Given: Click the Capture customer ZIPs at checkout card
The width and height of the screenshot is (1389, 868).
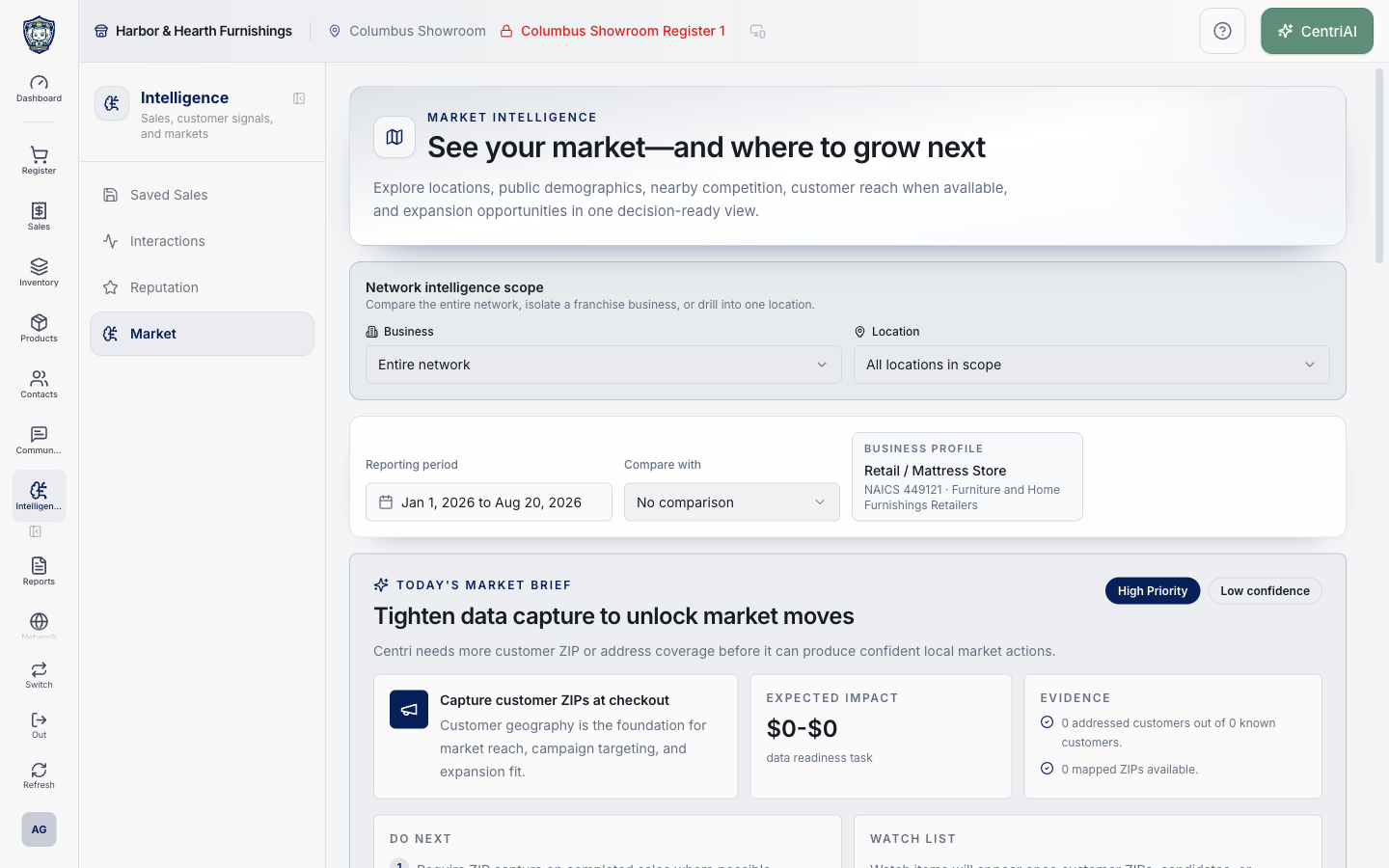Looking at the screenshot, I should (x=556, y=736).
